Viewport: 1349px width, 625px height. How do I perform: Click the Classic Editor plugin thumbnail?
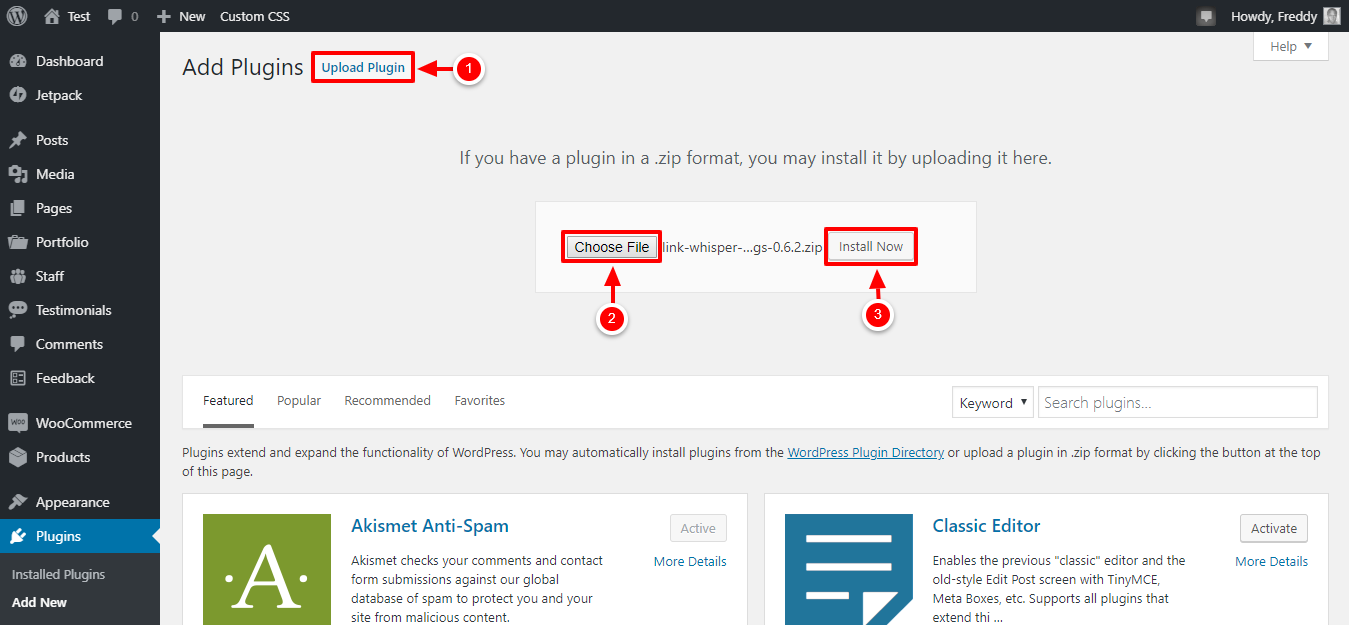pyautogui.click(x=849, y=569)
